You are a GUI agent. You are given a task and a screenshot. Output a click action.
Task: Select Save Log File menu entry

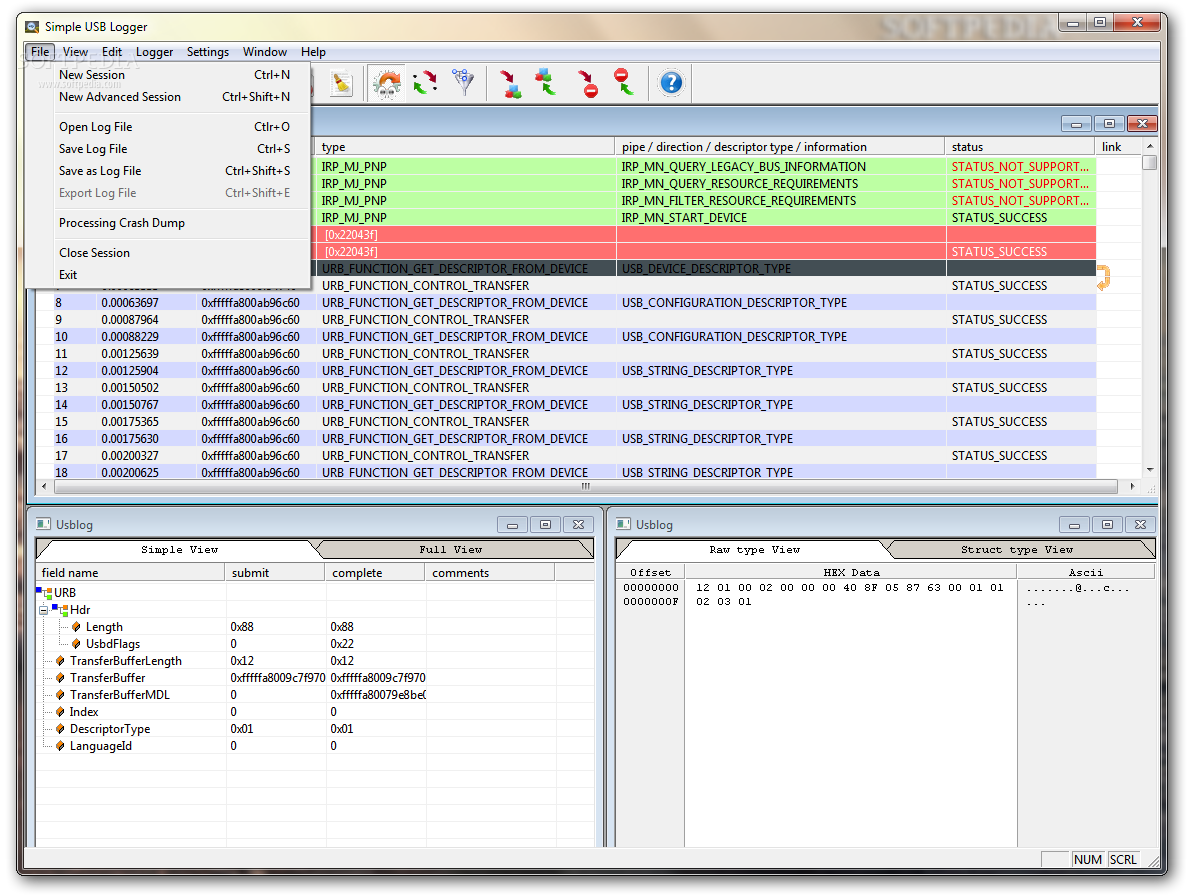[x=169, y=148]
